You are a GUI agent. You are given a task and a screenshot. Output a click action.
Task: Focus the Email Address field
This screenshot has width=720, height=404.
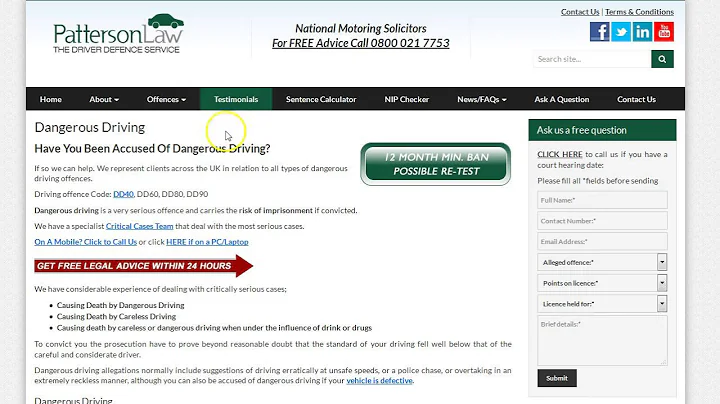click(x=602, y=241)
